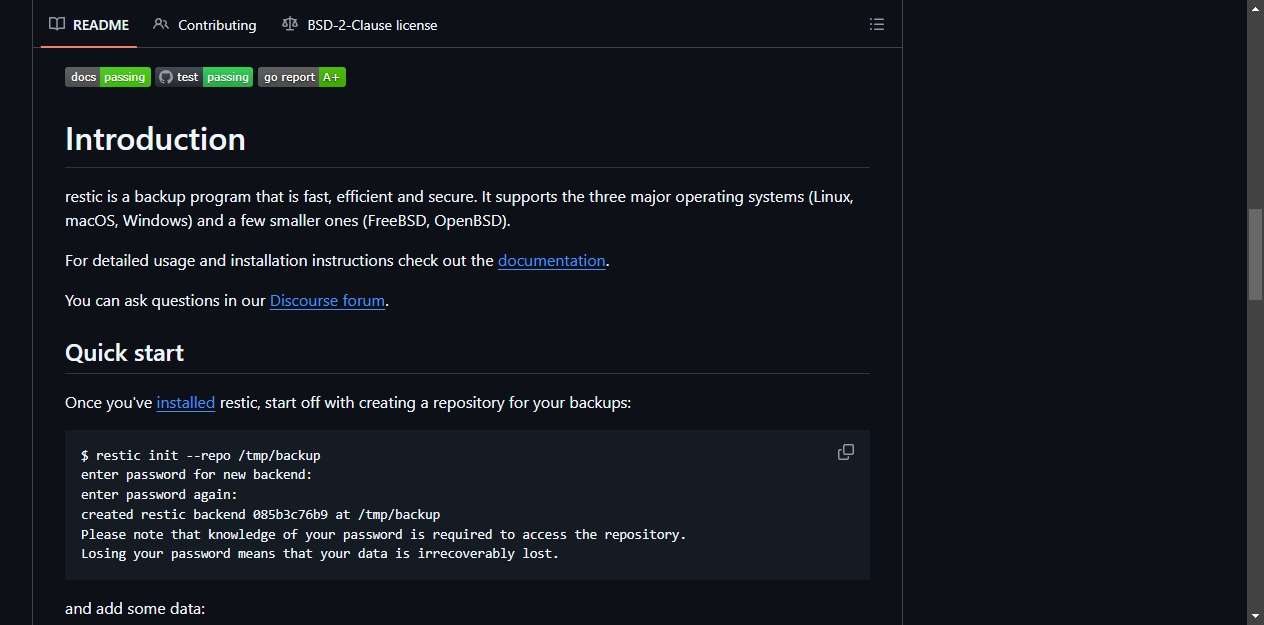Click the scrollbar down arrow
The image size is (1264, 625).
(1255, 616)
